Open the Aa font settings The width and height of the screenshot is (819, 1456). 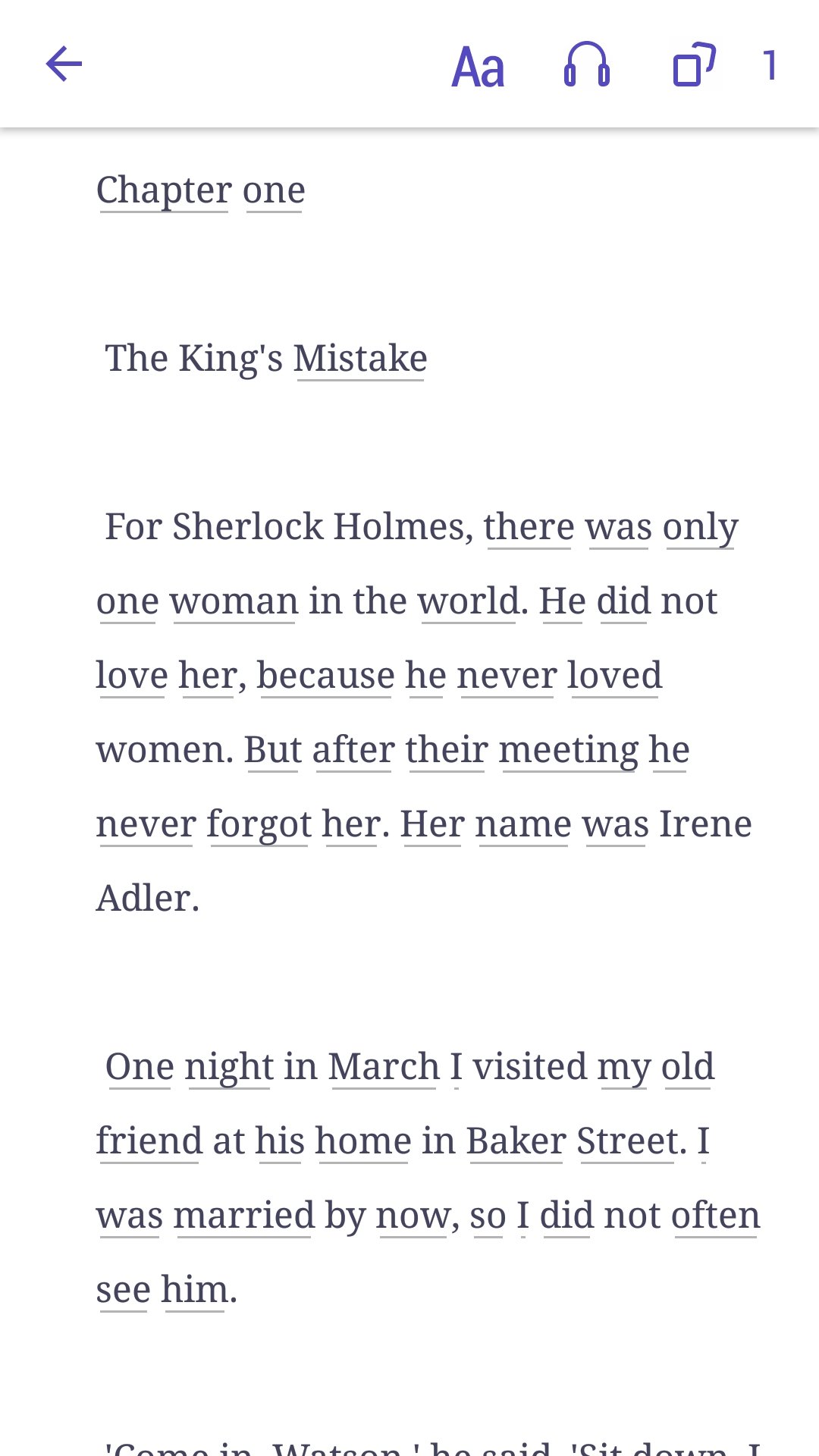tap(478, 67)
